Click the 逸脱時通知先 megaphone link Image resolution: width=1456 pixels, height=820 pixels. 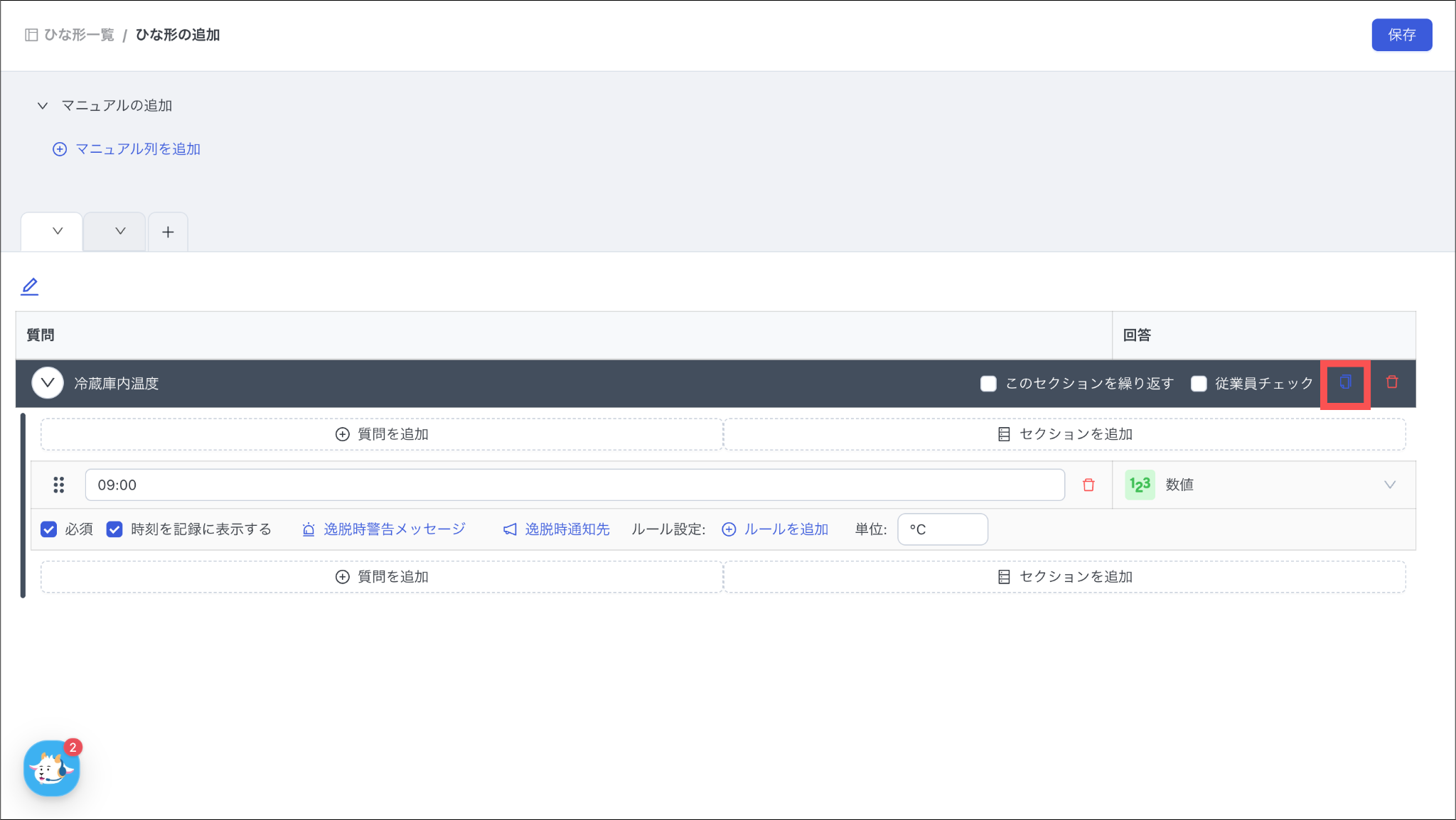coord(557,529)
